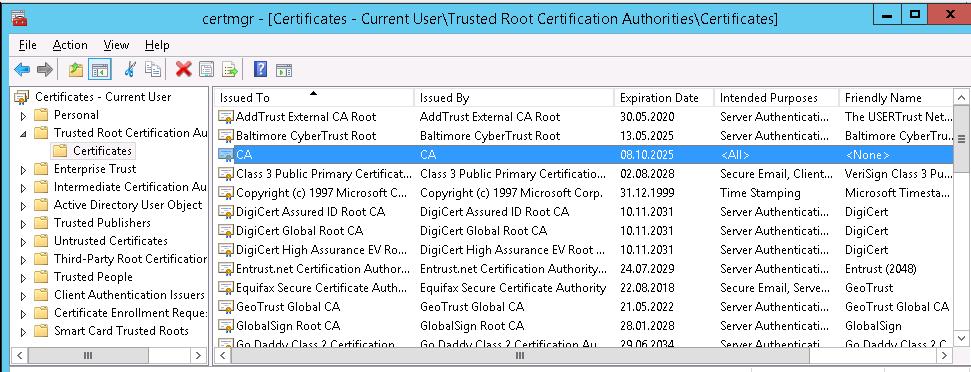Click the Baltimore CyberTrust Root certificate icon

(x=226, y=136)
